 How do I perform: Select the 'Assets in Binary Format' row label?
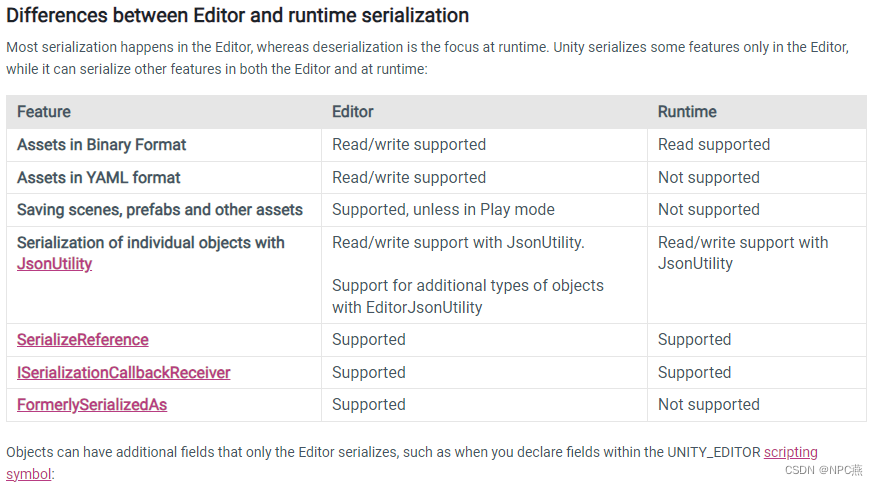pyautogui.click(x=102, y=145)
